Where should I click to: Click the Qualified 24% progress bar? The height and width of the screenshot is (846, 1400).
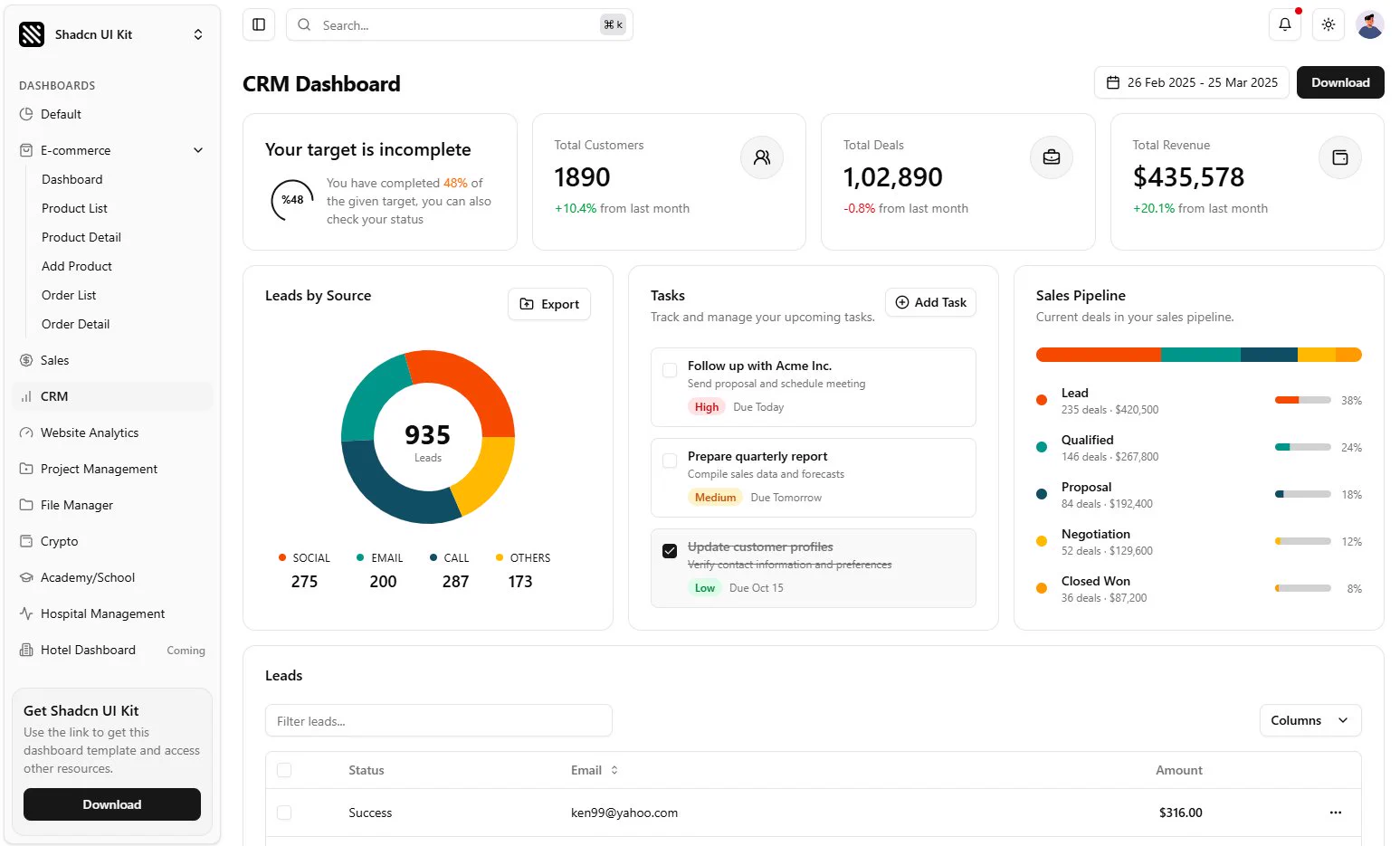pyautogui.click(x=1302, y=447)
